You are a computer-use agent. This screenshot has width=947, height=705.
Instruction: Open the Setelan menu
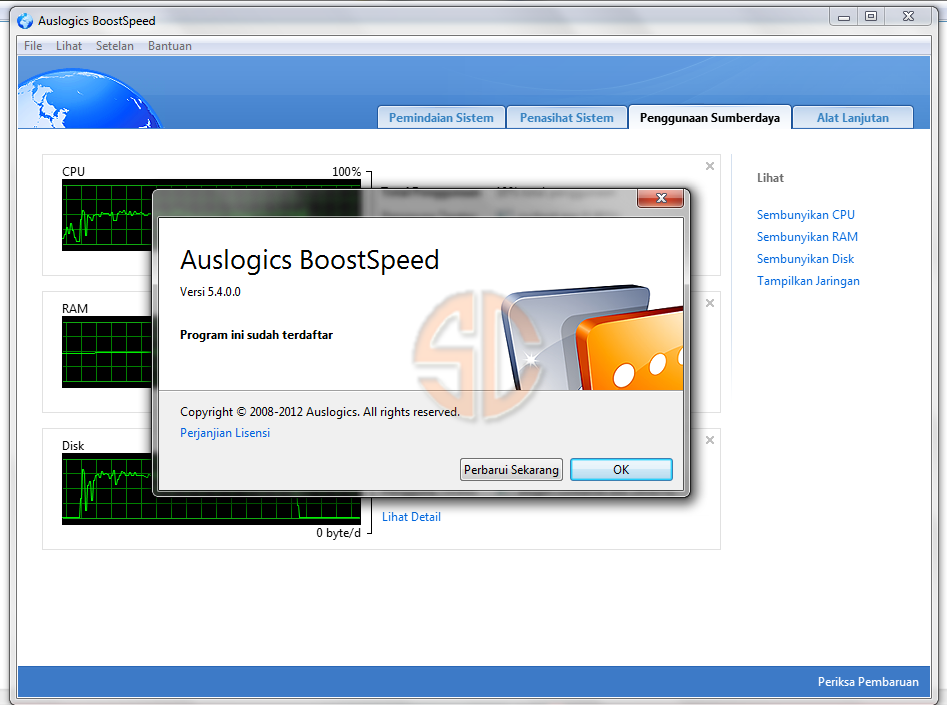coord(115,46)
